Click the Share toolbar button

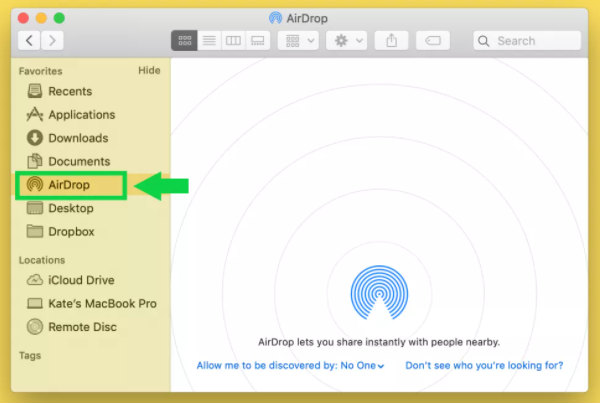(x=391, y=41)
